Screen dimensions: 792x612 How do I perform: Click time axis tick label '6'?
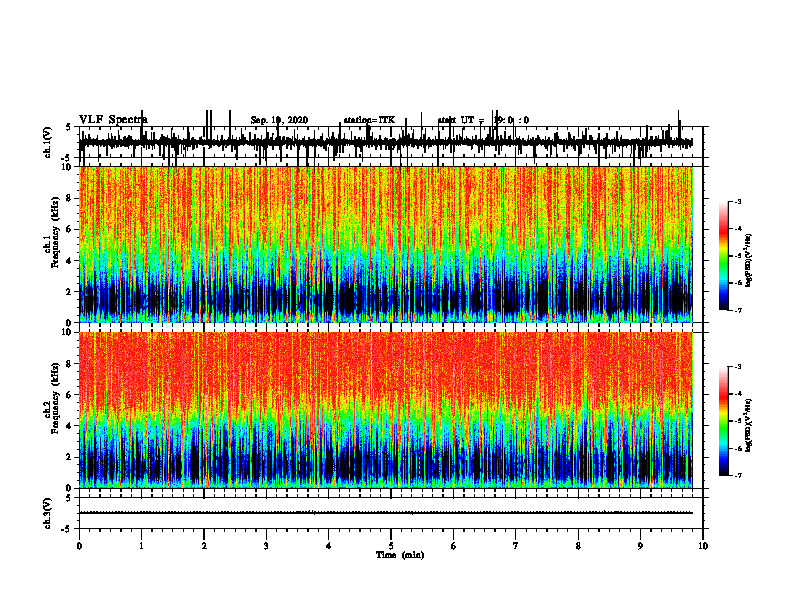454,546
